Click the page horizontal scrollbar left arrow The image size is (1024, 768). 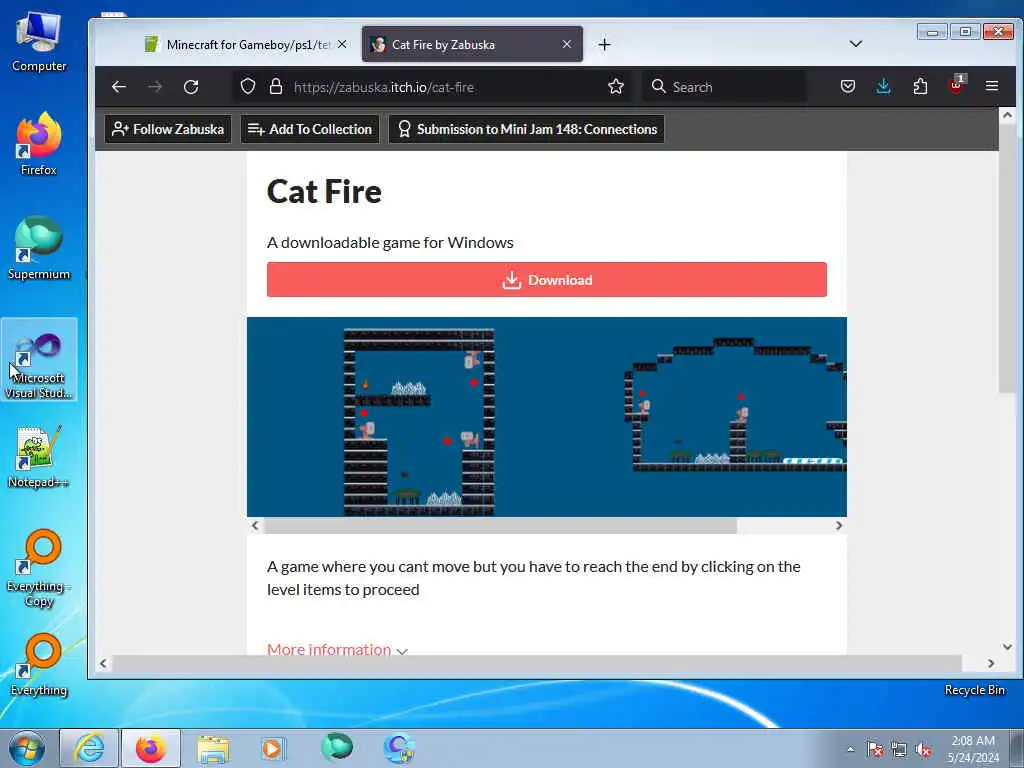click(103, 664)
